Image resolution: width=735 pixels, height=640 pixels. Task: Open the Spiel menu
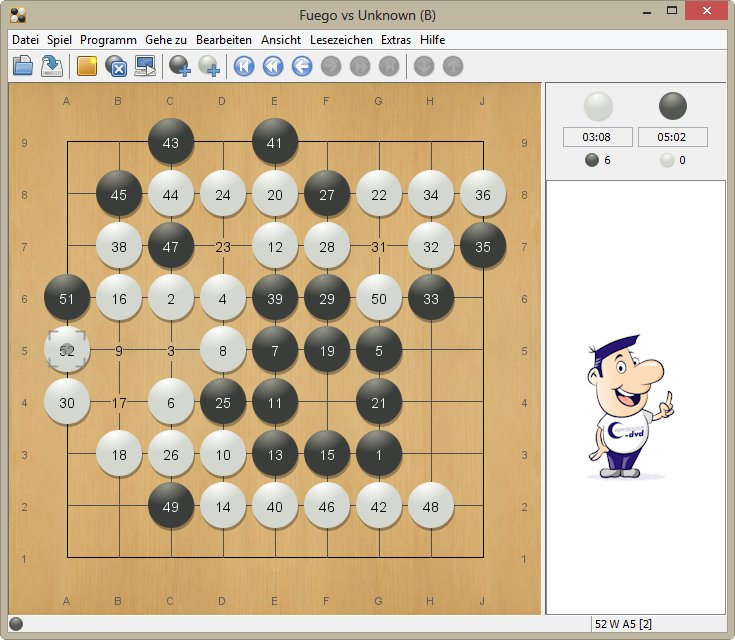tap(59, 40)
